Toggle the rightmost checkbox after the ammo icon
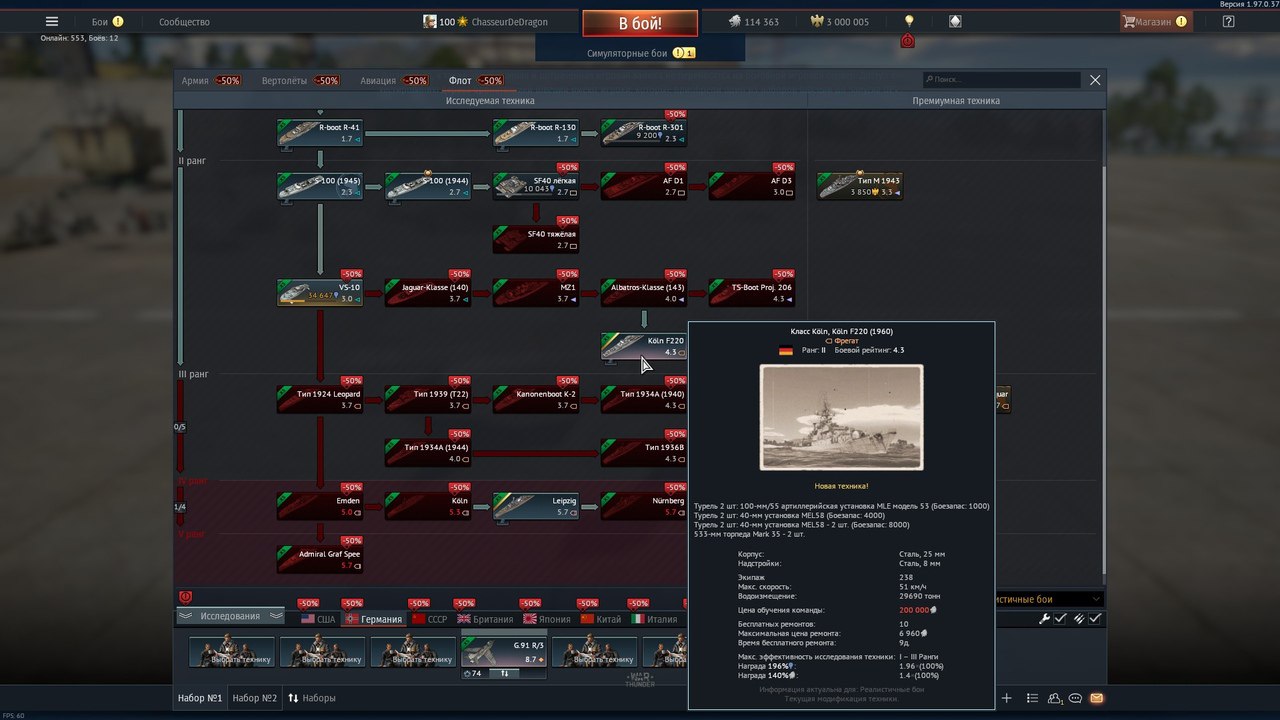Screen dimensions: 1280x720 click(x=1095, y=619)
